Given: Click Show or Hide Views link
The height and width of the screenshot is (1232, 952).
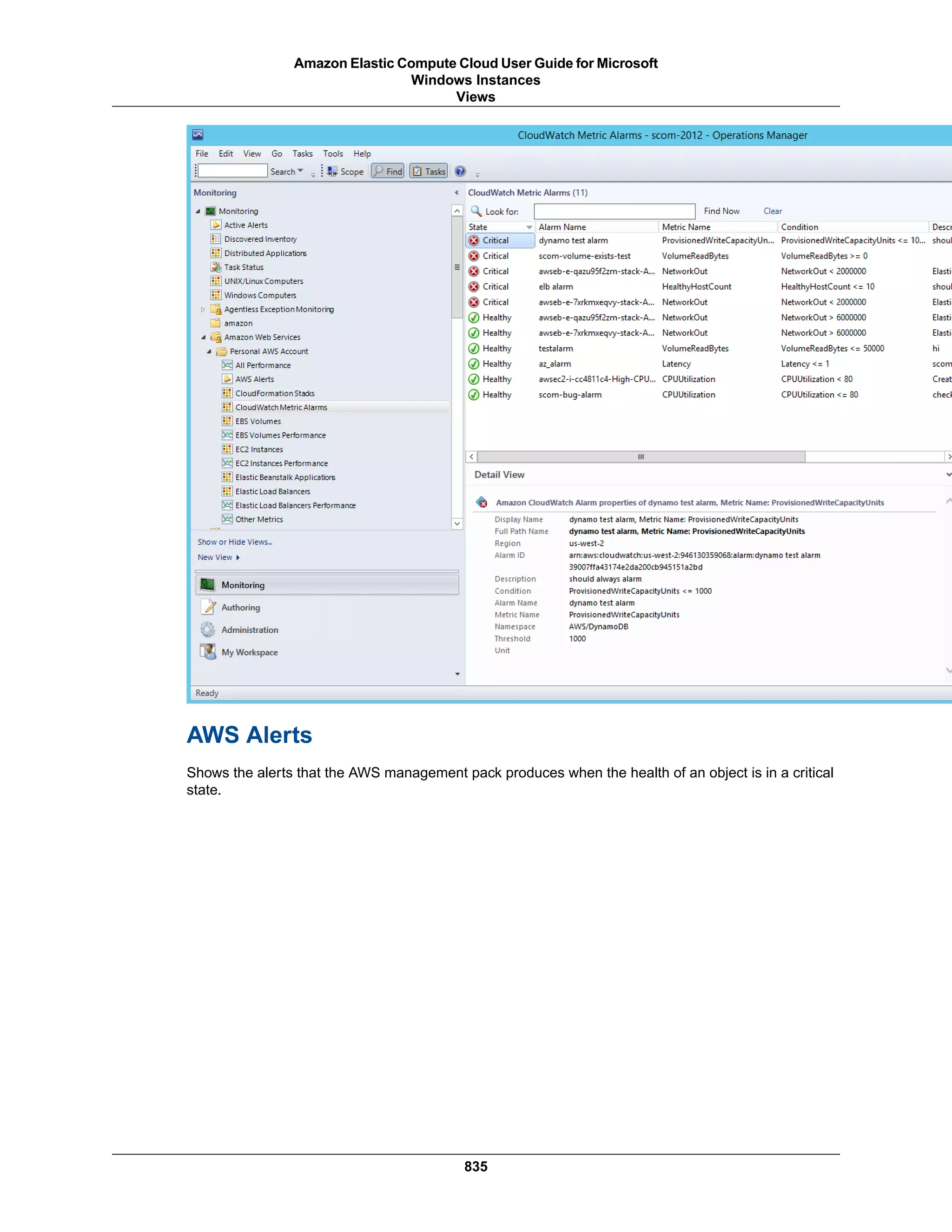Looking at the screenshot, I should coord(235,542).
